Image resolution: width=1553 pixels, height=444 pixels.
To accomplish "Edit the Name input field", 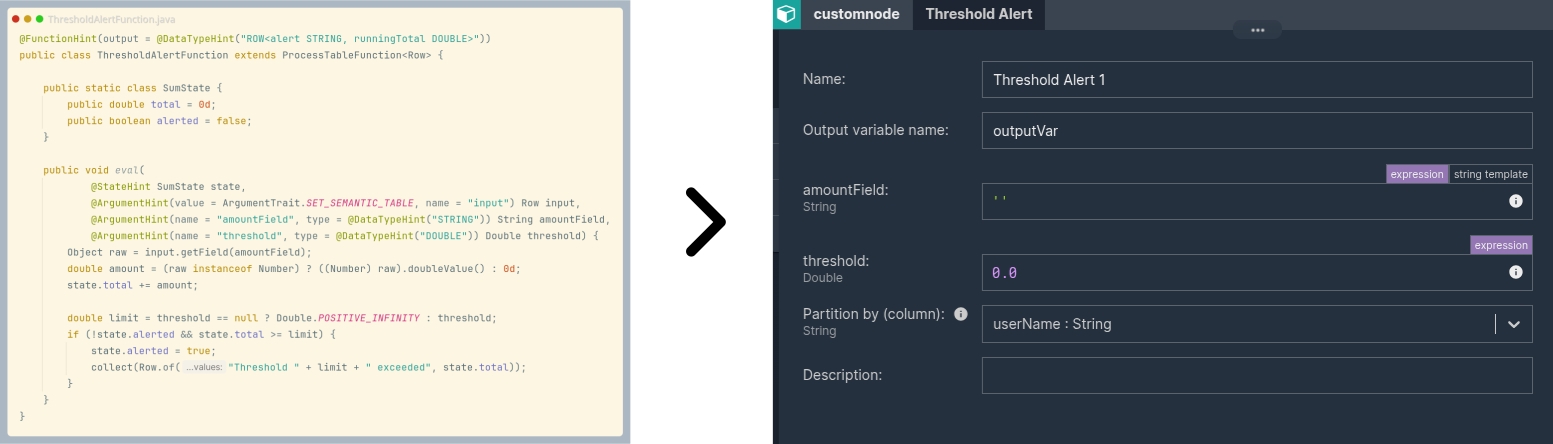I will pos(1257,79).
